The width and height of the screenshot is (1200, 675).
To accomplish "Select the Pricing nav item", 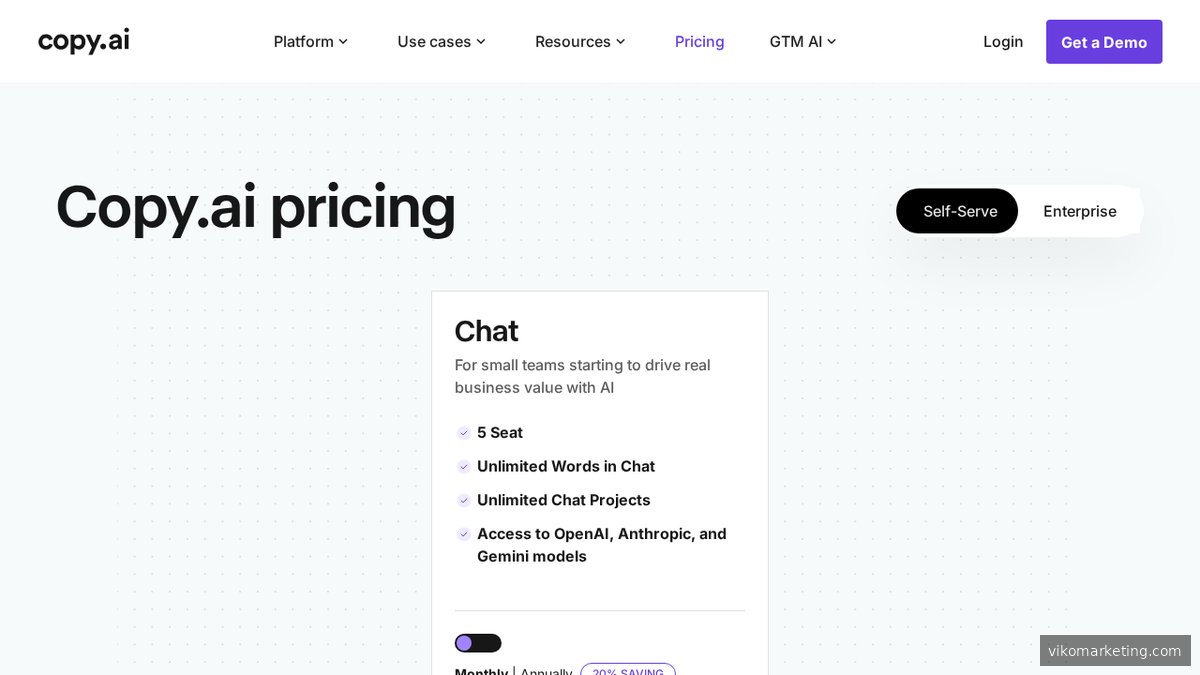I will [x=699, y=41].
